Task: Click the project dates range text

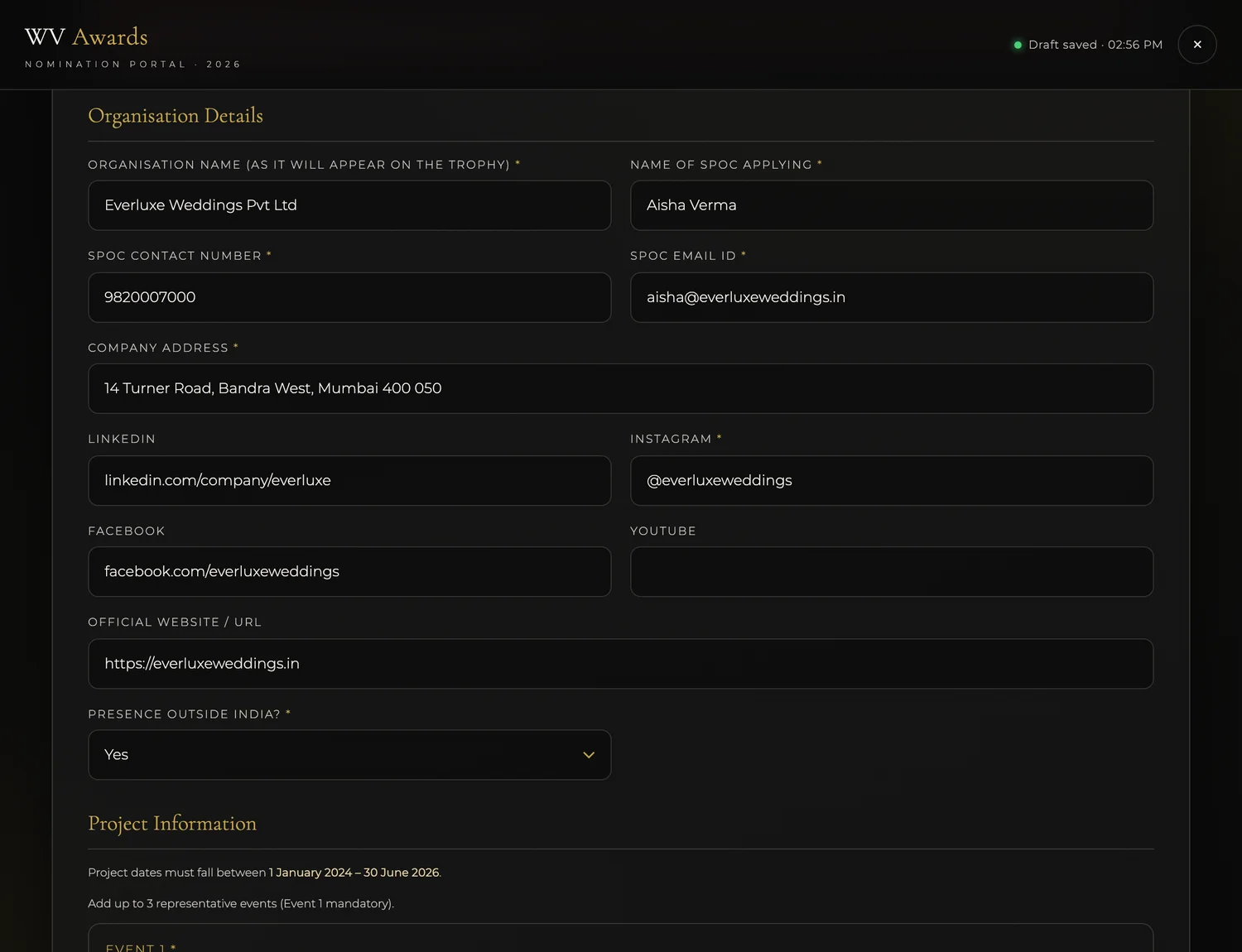Action: [354, 873]
